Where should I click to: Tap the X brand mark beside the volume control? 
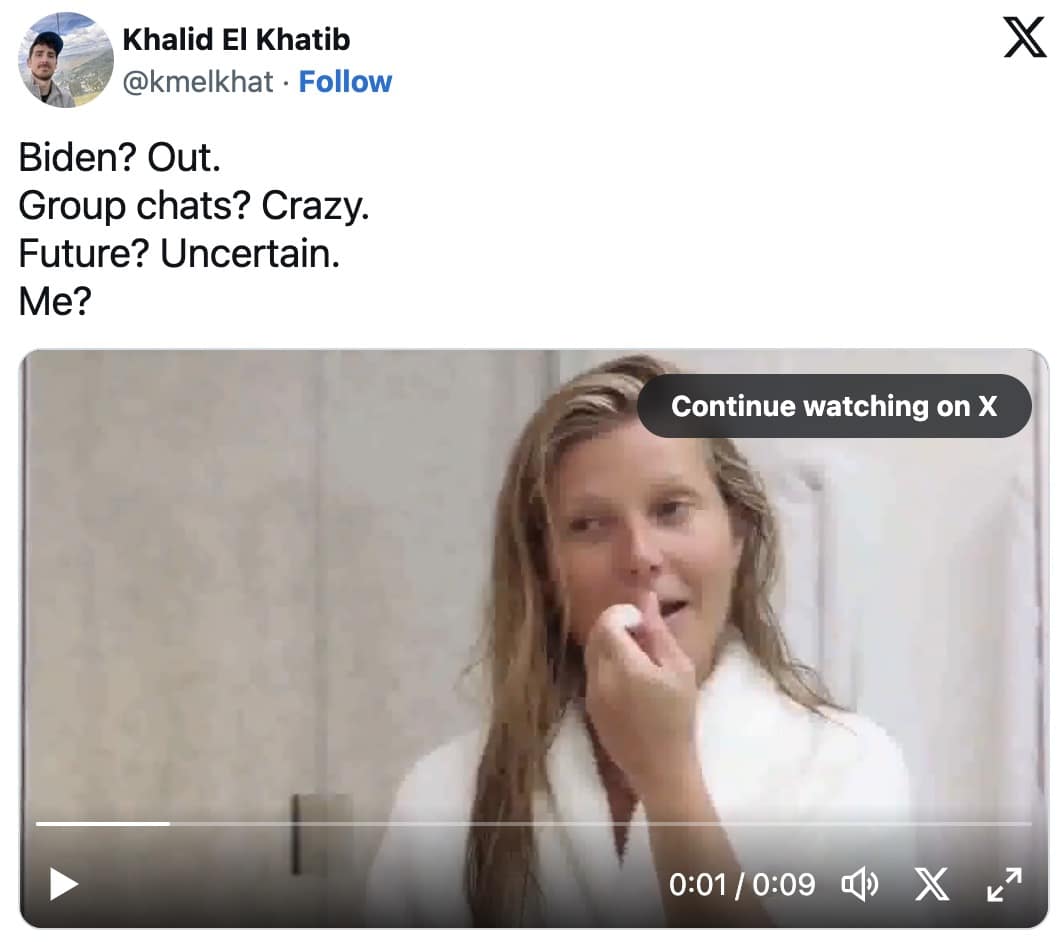pyautogui.click(x=932, y=884)
